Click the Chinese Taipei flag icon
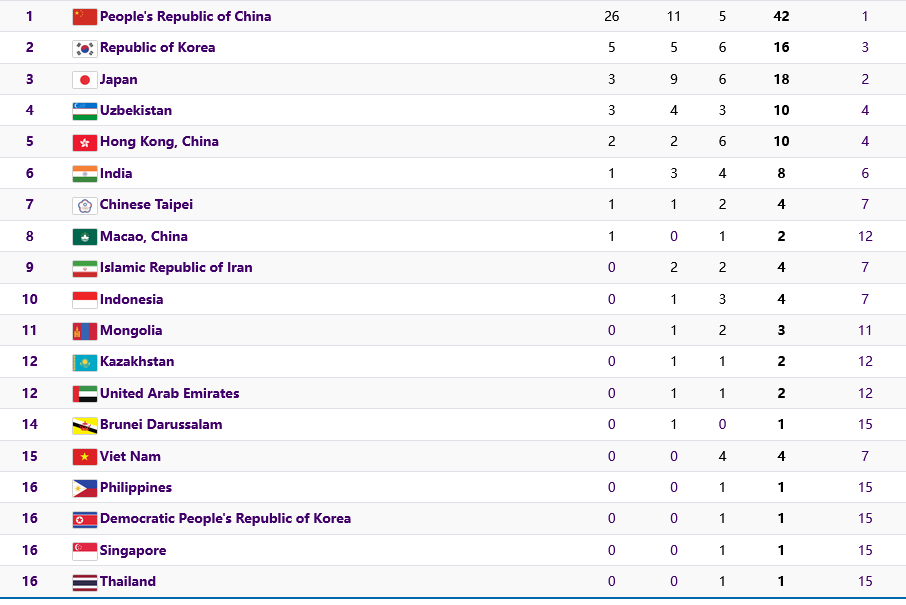 click(84, 205)
